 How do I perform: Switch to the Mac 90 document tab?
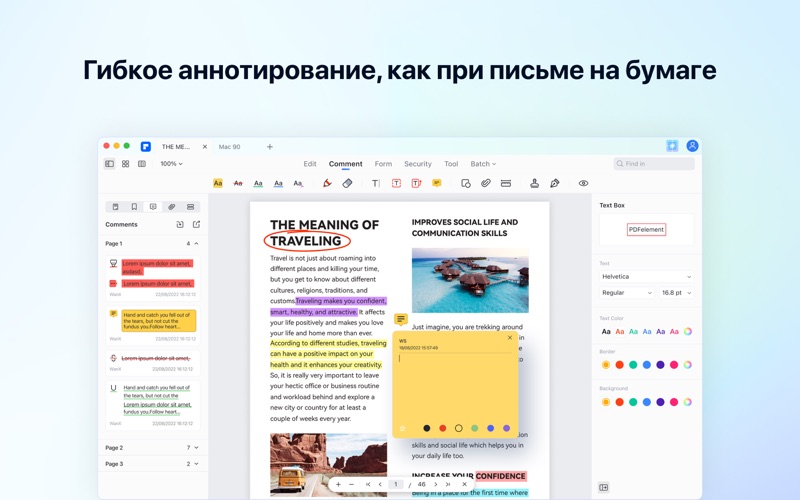pyautogui.click(x=229, y=146)
